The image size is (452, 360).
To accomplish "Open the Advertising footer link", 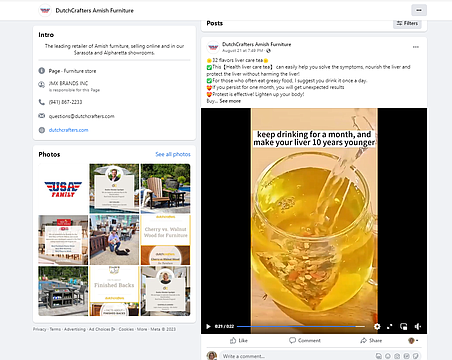I will click(75, 329).
